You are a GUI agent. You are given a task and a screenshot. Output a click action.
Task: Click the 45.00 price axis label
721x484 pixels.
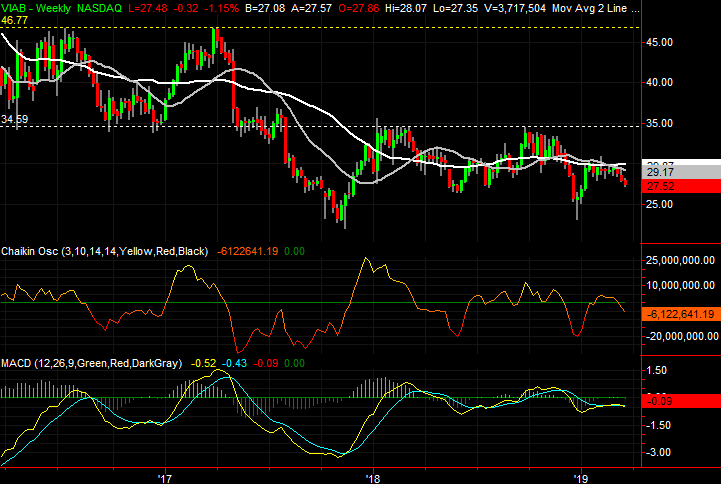click(x=658, y=42)
